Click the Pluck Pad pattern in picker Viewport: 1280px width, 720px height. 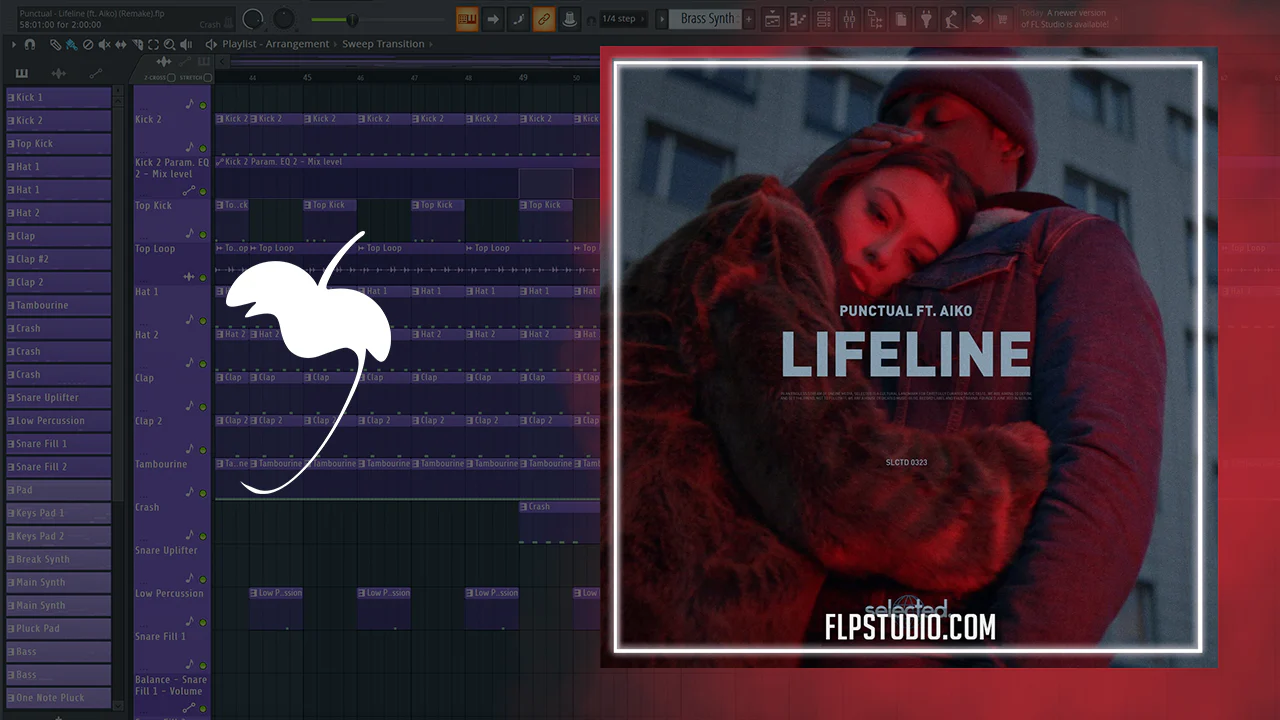(x=58, y=628)
